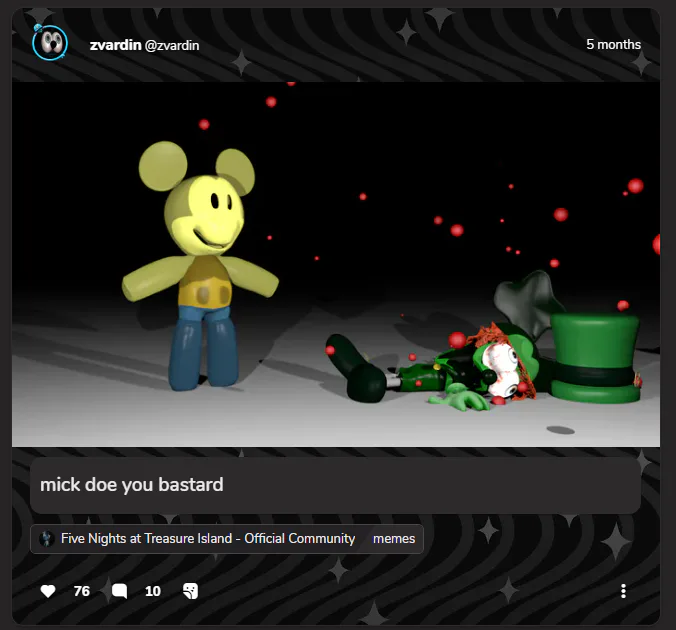
Task: Open zvardin's profile avatar
Action: coord(50,43)
